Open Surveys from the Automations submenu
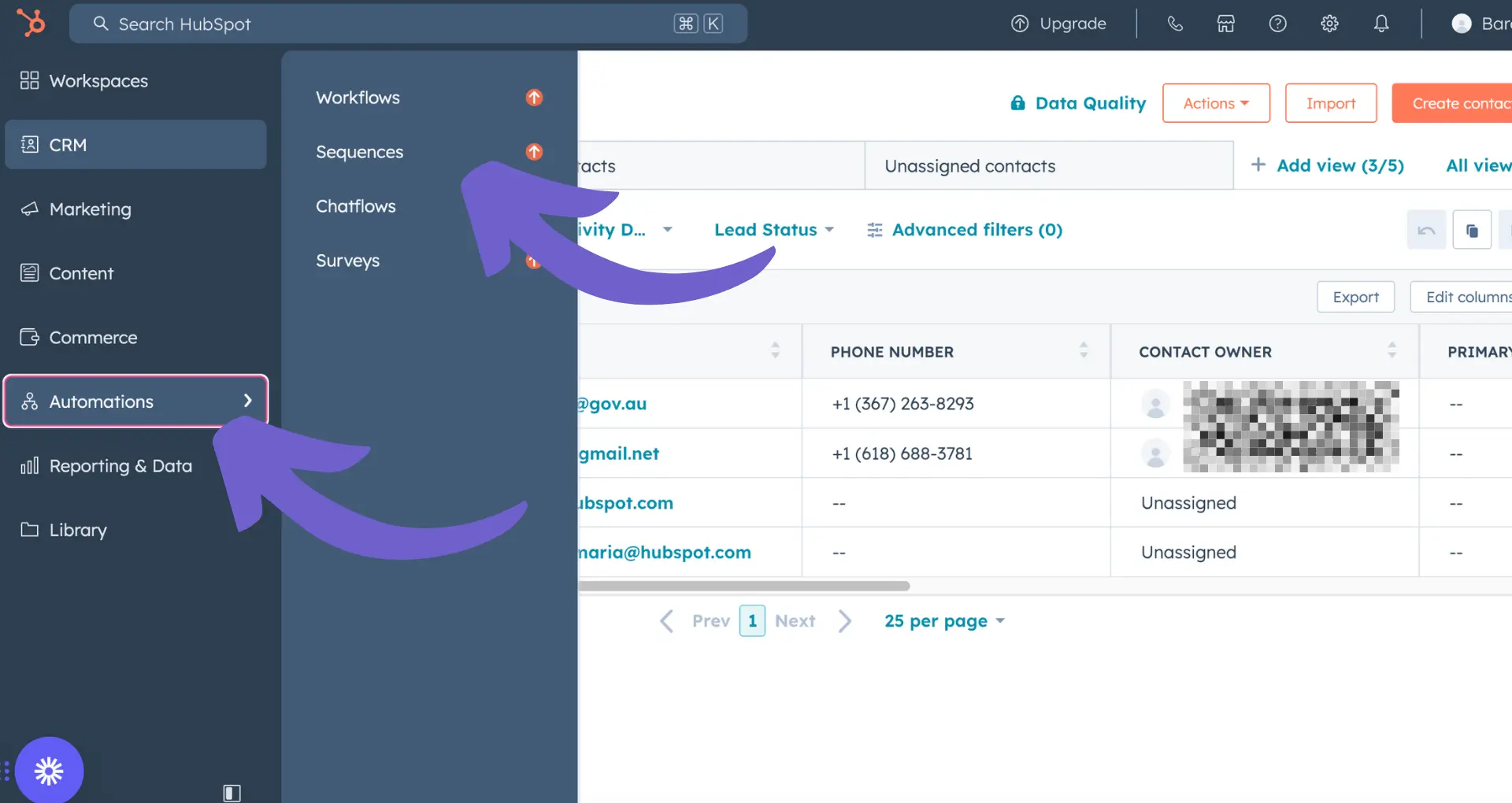Viewport: 1512px width, 803px height. (347, 261)
